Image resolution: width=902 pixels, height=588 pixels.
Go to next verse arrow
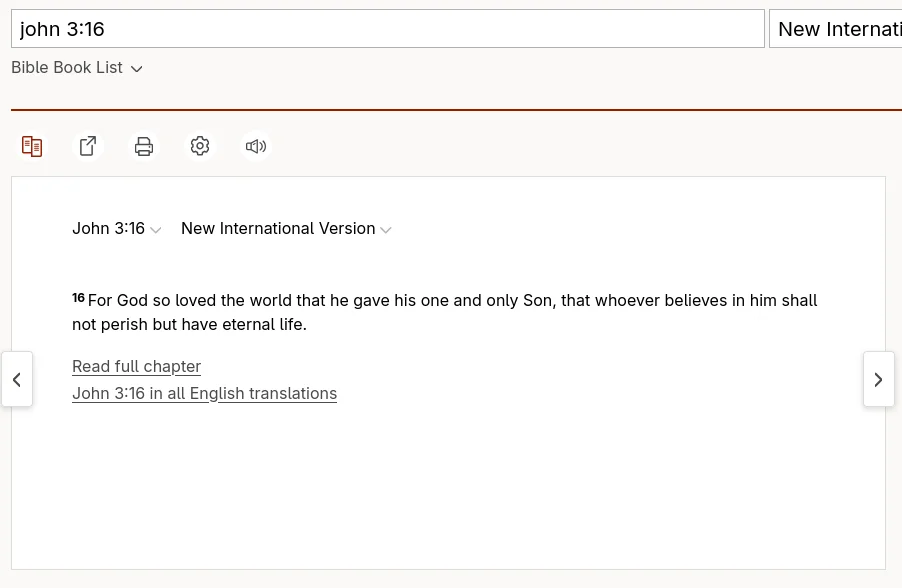(x=878, y=379)
